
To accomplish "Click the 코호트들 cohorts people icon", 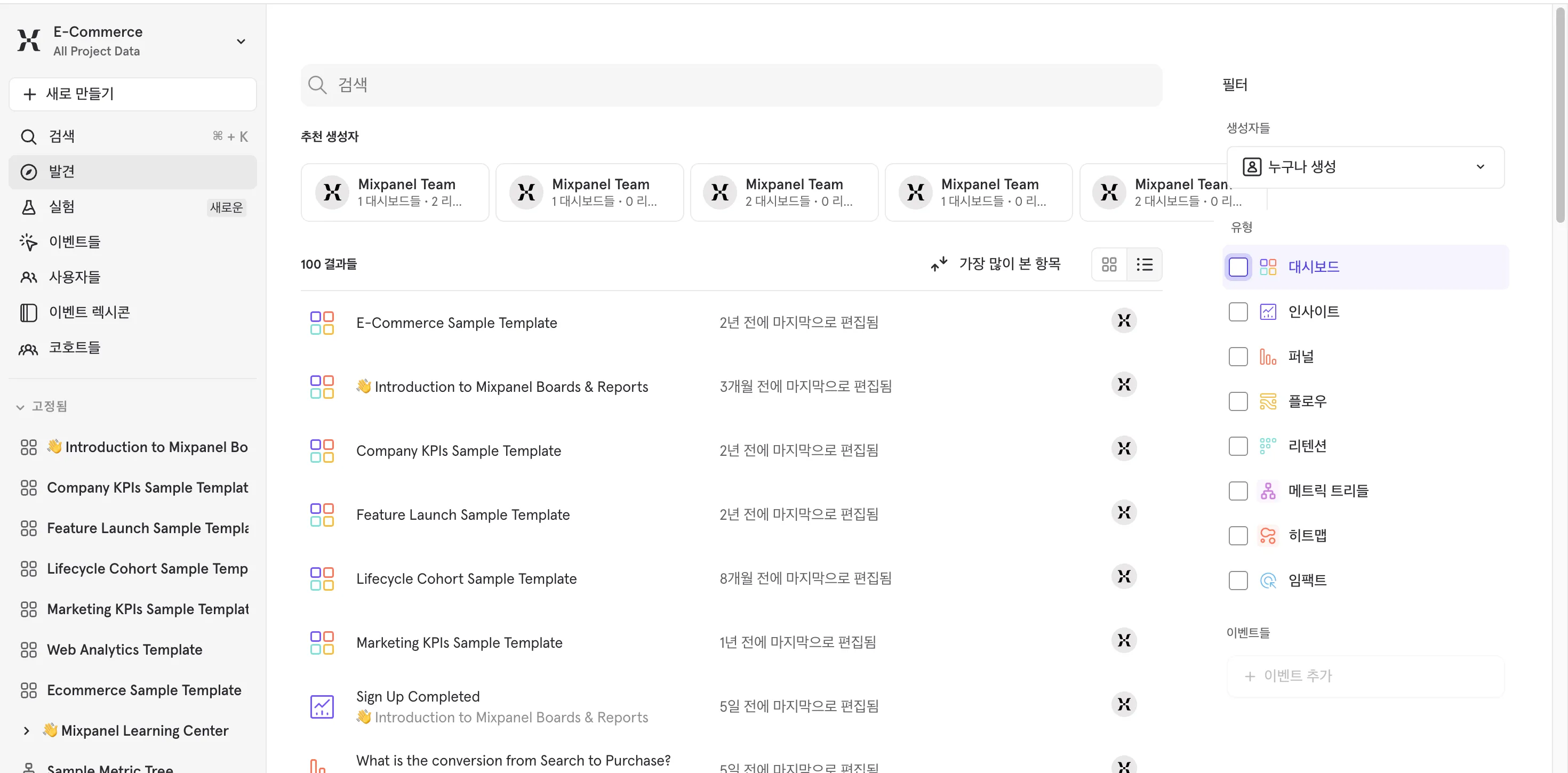I will pyautogui.click(x=29, y=348).
